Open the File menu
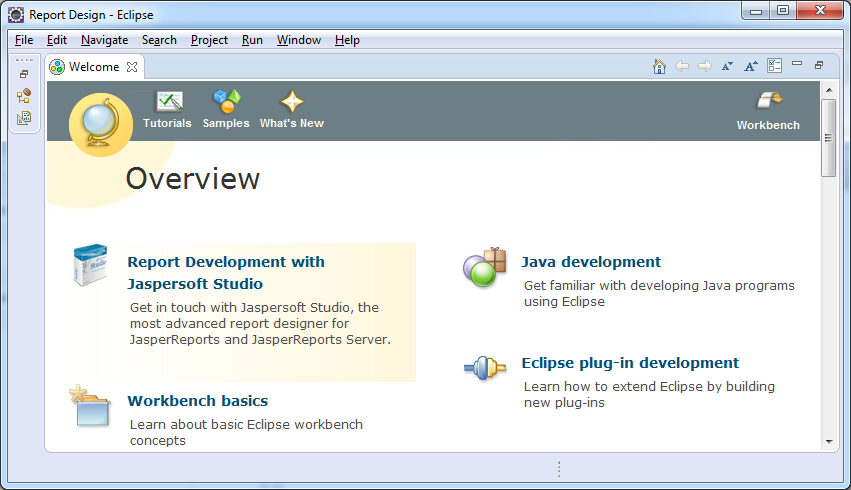 click(24, 40)
